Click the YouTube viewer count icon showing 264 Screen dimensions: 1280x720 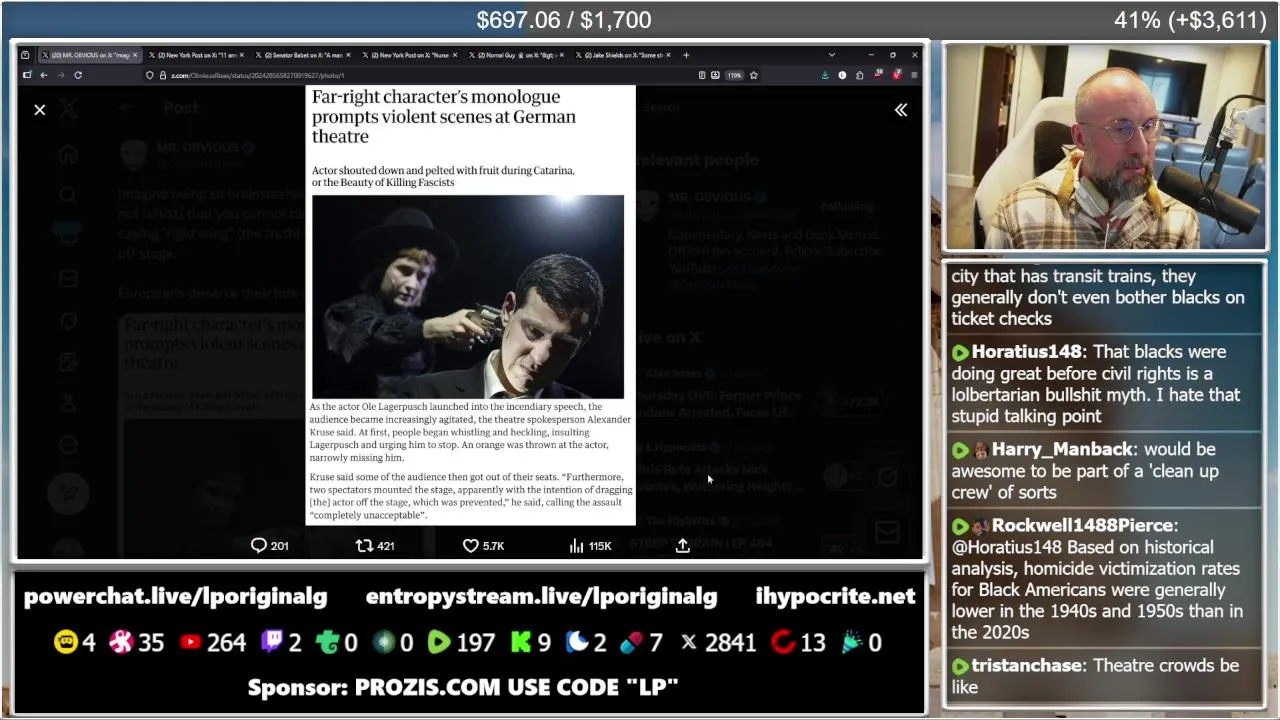[190, 642]
